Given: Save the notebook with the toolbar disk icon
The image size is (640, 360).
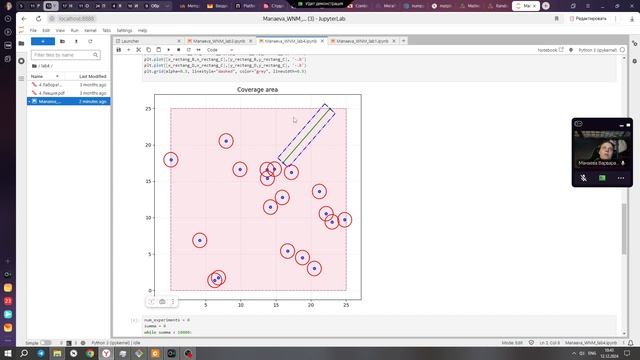Looking at the screenshot, I should [119, 50].
